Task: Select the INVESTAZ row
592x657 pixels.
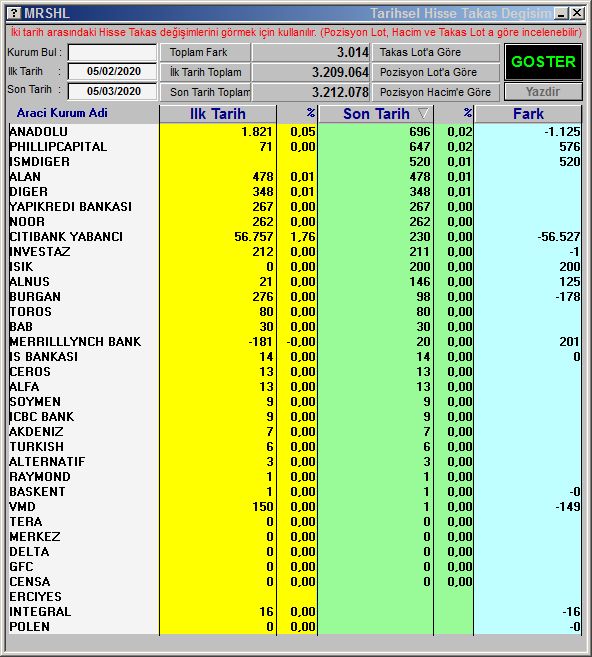Action: point(295,252)
